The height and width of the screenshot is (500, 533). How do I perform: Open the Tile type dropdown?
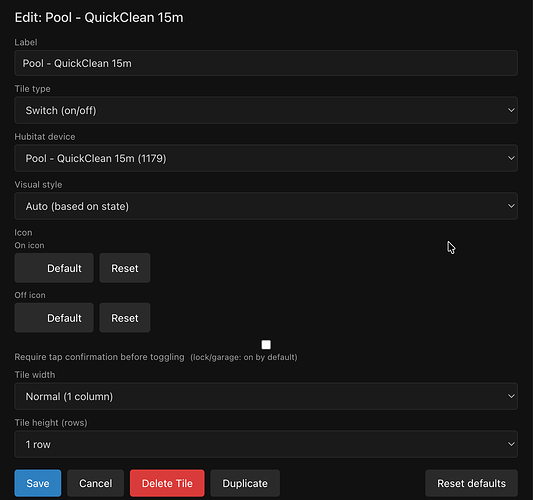click(266, 110)
